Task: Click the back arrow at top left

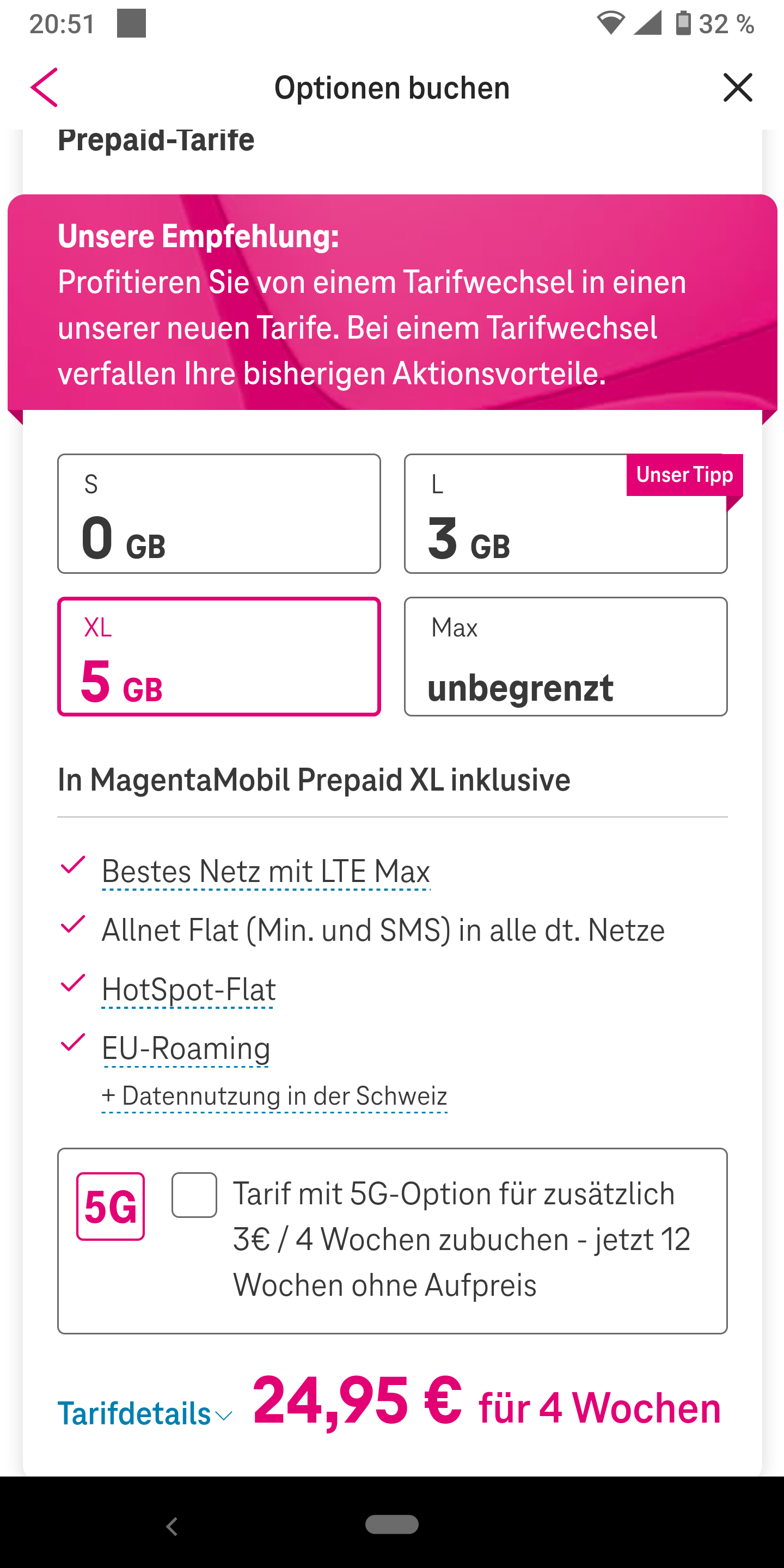Action: (45, 87)
